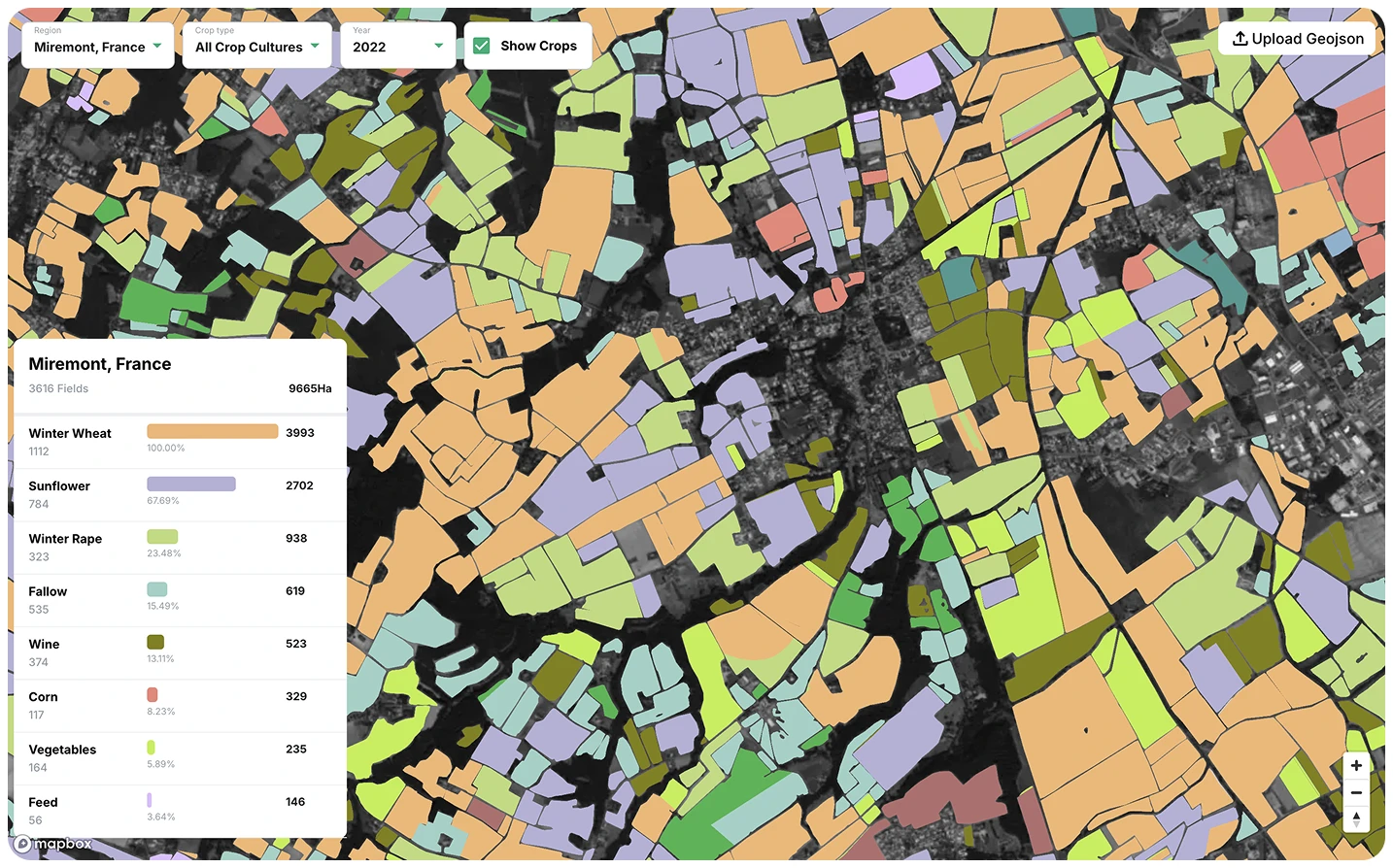Zoom in on the map

click(1356, 766)
